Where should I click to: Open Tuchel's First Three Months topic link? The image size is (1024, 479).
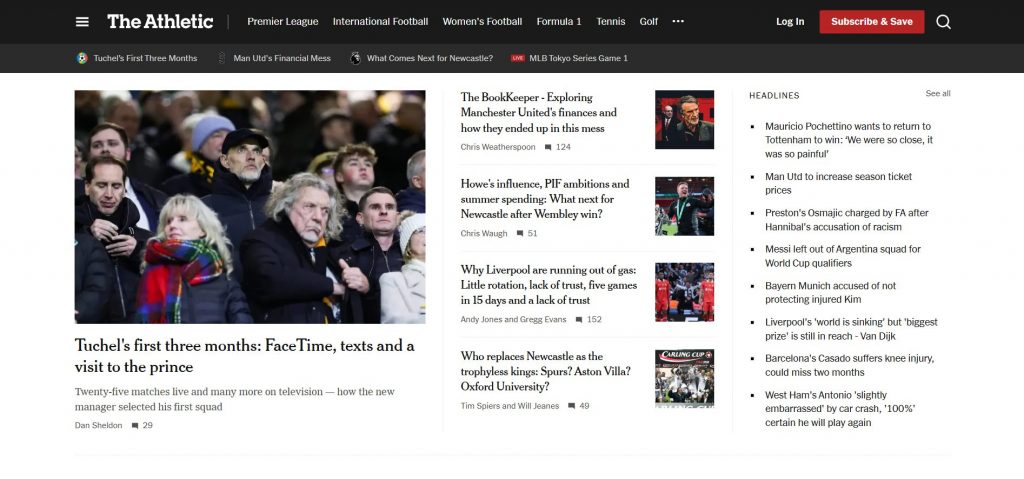tap(145, 58)
